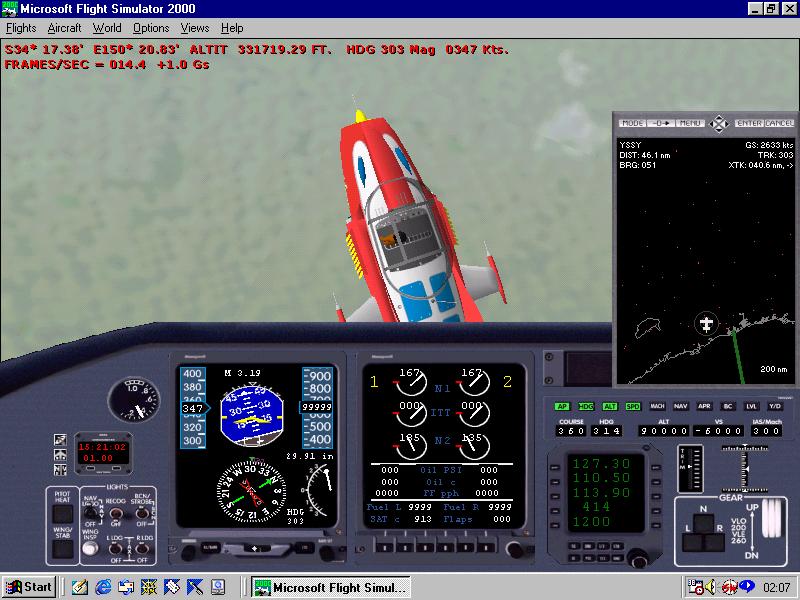Click the notepad-and-pencil Quick Launch icon
Image resolution: width=800 pixels, height=600 pixels.
80,587
